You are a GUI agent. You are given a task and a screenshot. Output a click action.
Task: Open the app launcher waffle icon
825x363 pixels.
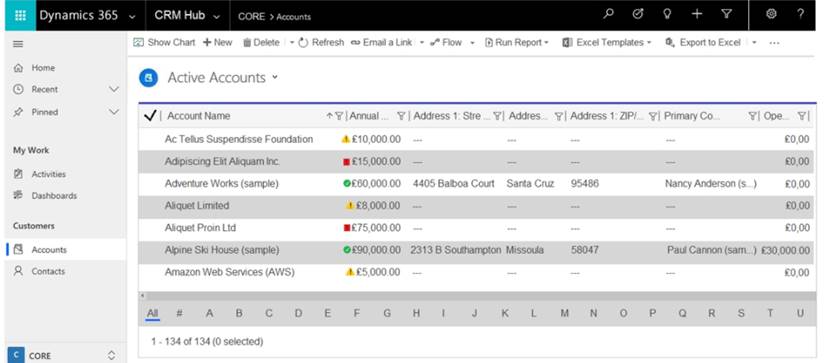tap(21, 15)
